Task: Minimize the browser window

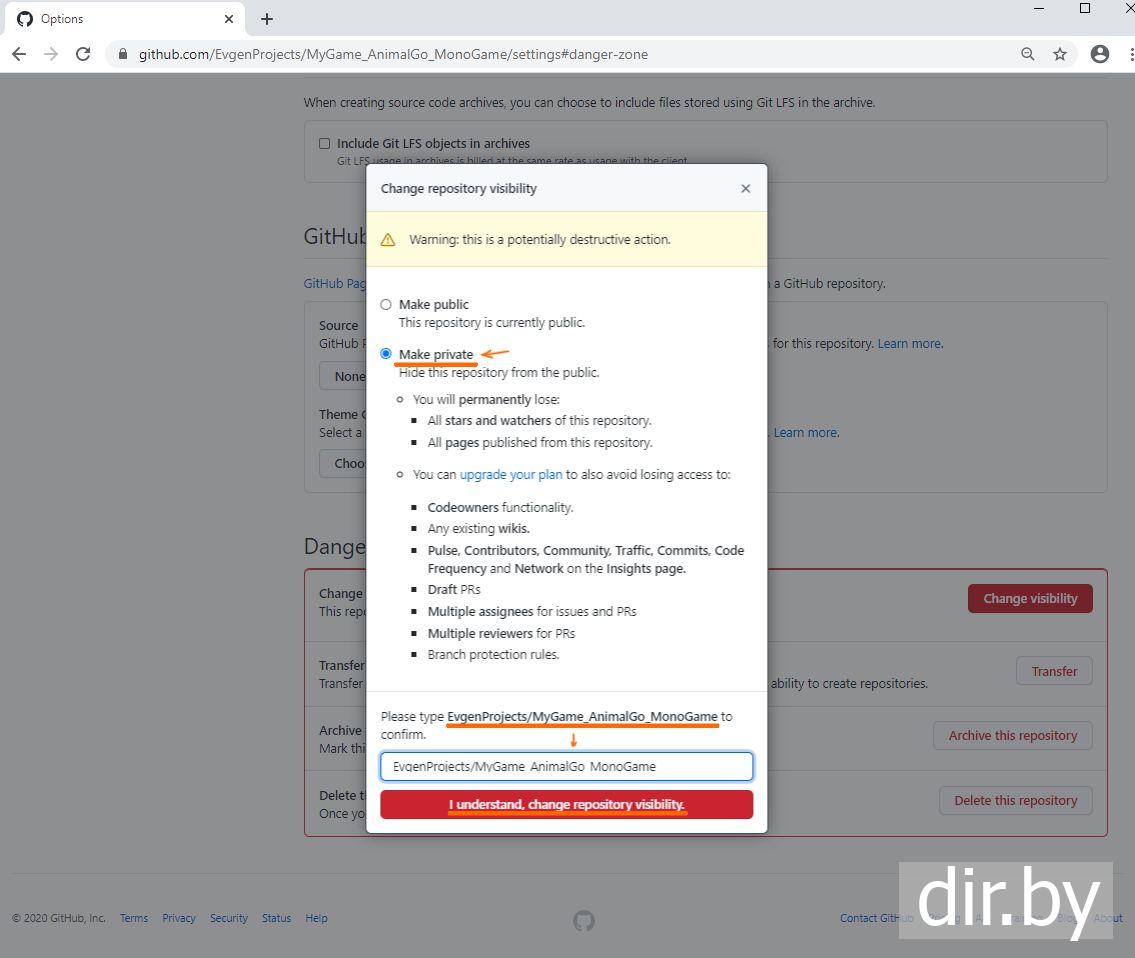Action: 1039,9
